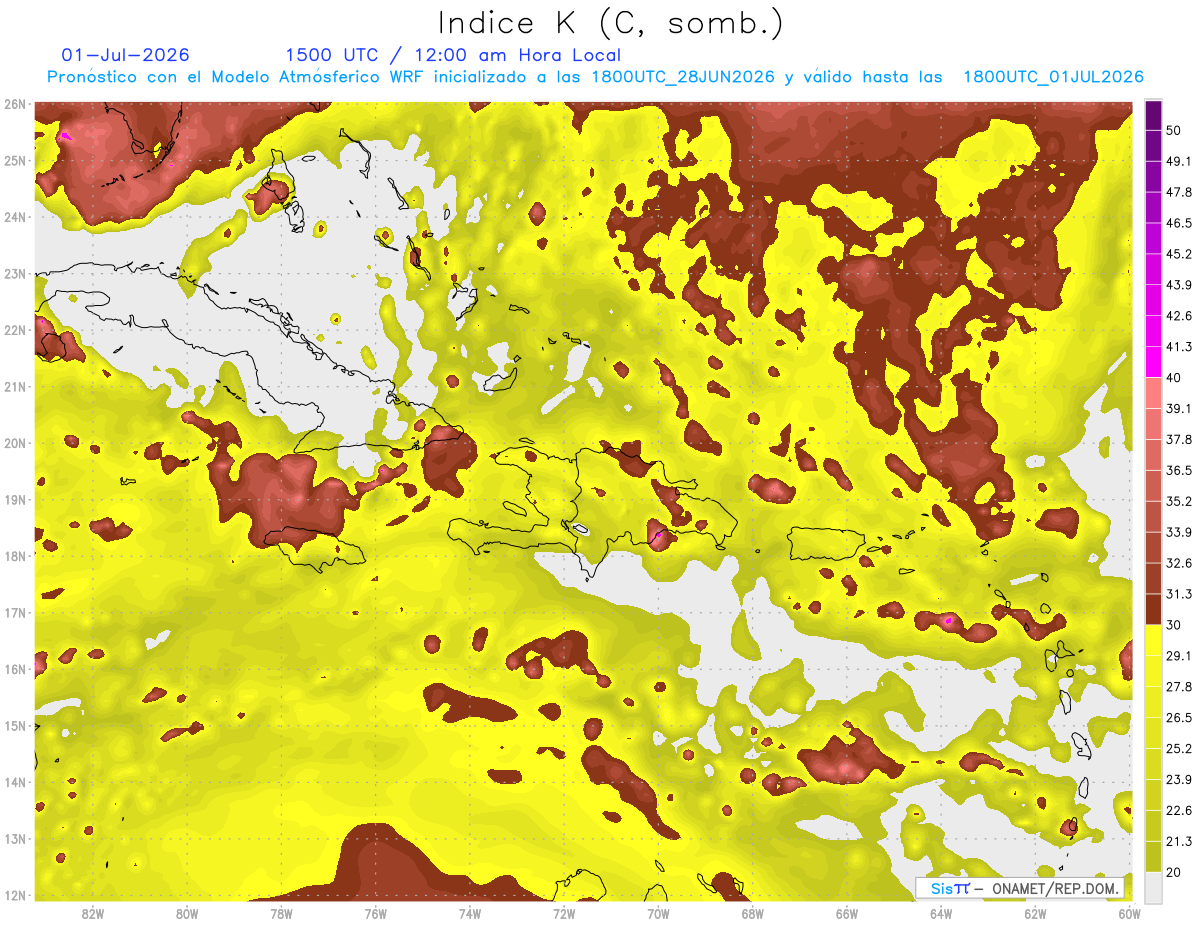Screen dimensions: 1200x927
Task: Click colorbar value '40'
Action: point(1175,377)
